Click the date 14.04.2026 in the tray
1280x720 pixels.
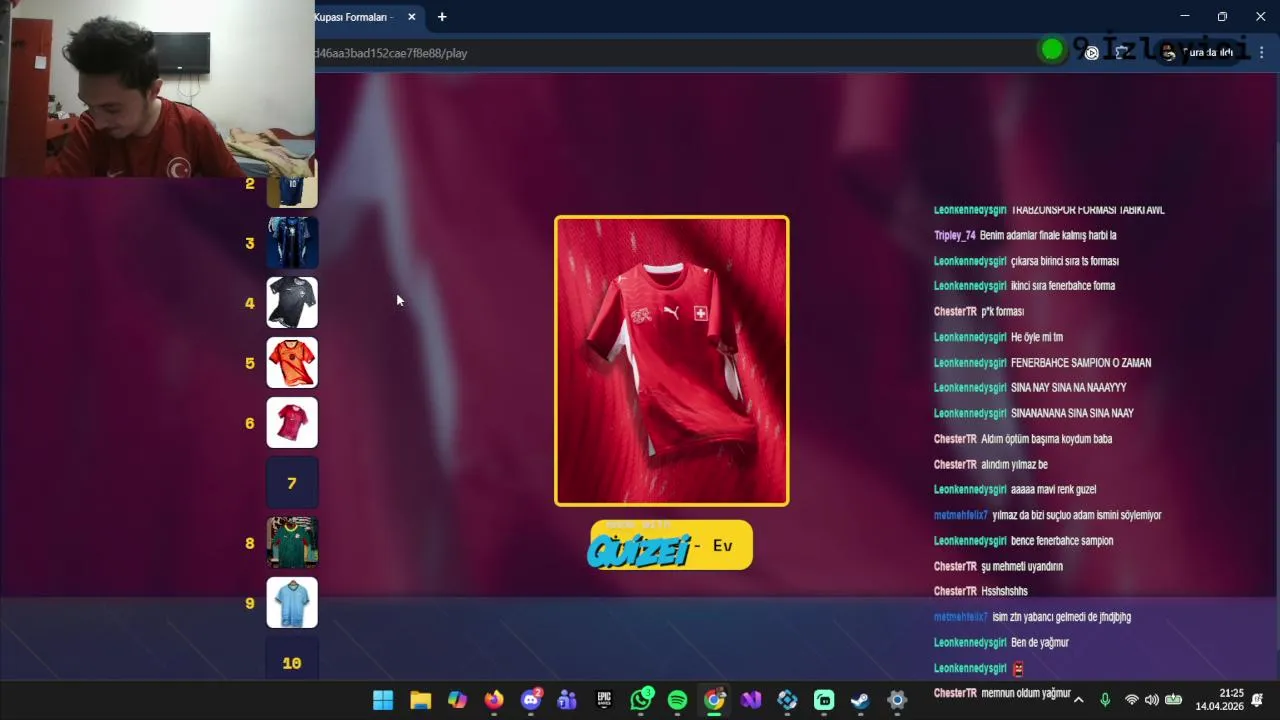point(1219,706)
